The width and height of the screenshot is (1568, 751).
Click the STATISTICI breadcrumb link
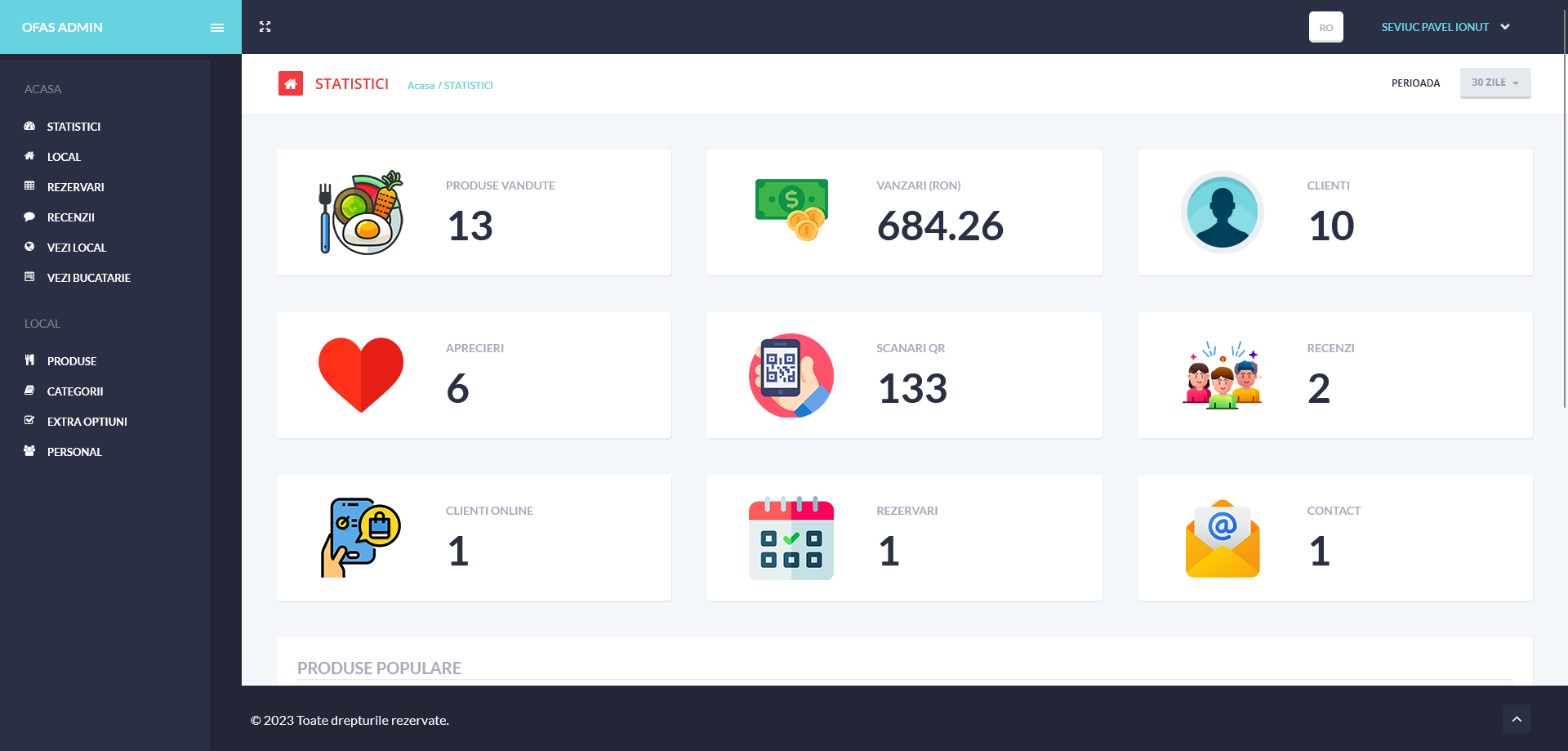point(469,85)
